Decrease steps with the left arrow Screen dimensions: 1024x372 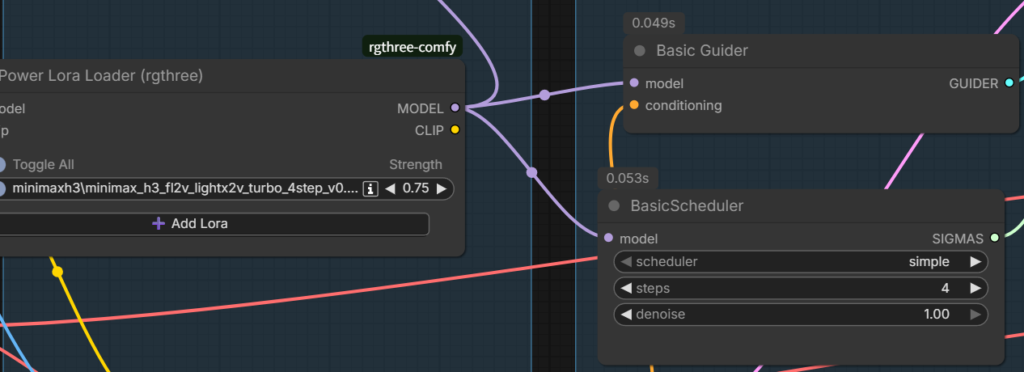tap(626, 288)
